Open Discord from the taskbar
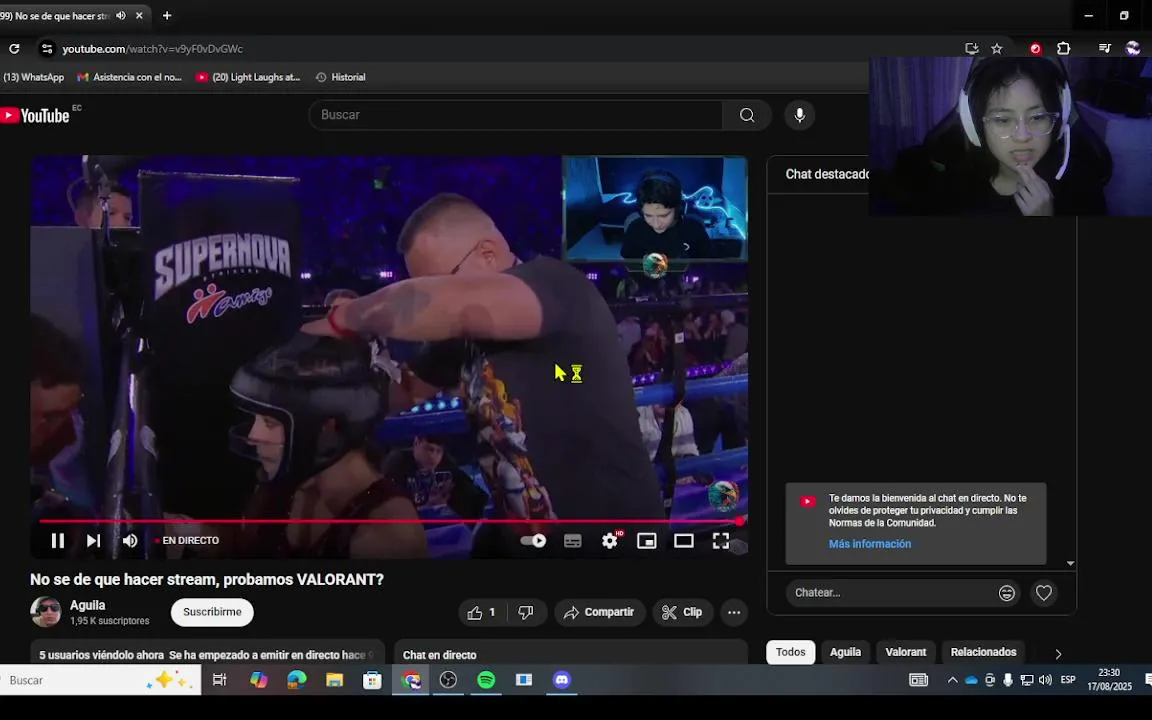The image size is (1152, 720). pyautogui.click(x=561, y=680)
